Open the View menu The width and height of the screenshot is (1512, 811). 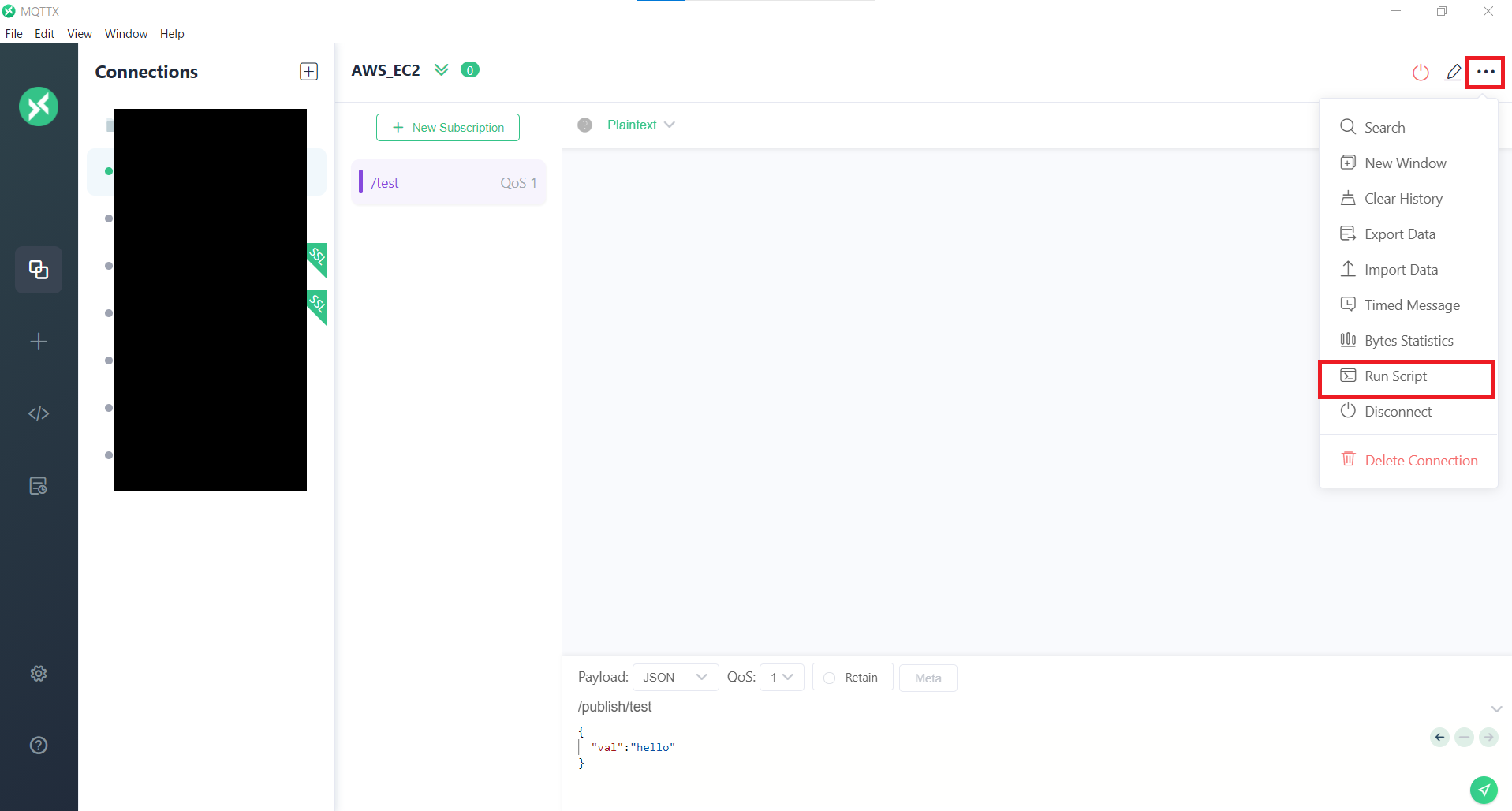click(80, 33)
